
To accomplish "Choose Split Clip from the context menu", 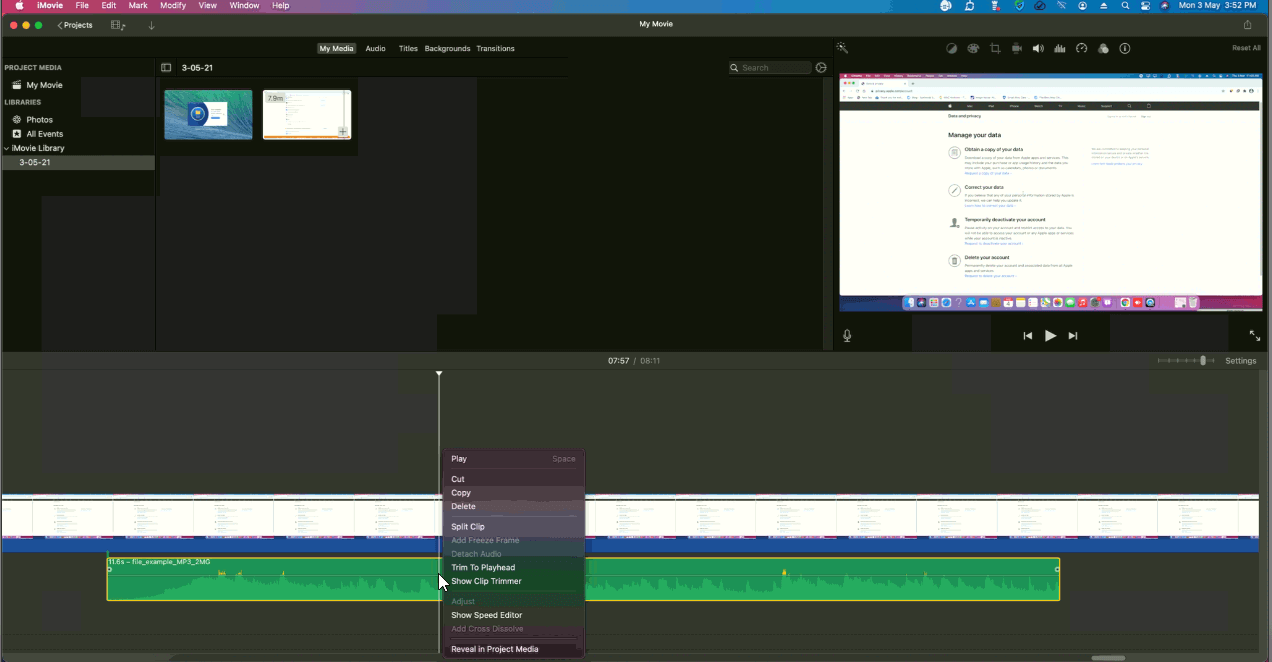I will click(468, 527).
